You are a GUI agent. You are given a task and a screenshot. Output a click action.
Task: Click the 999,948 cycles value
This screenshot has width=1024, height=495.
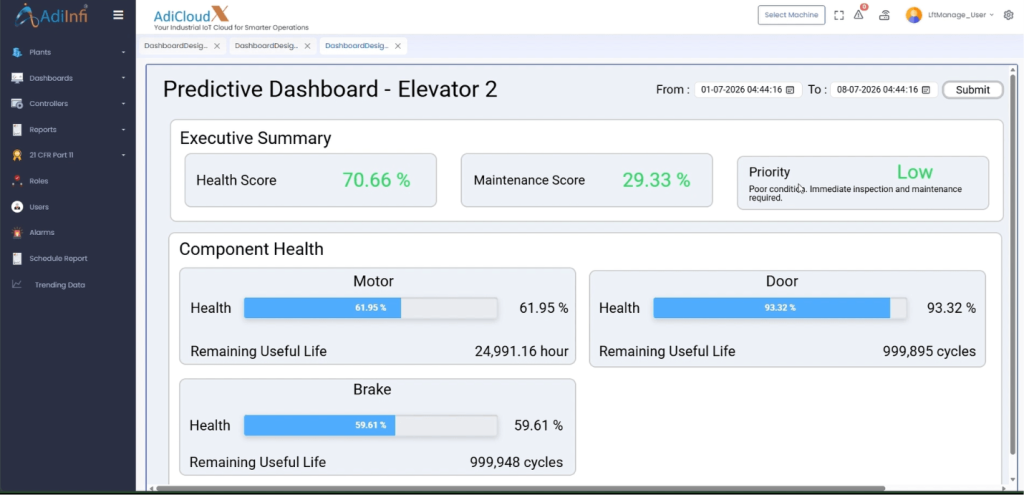[x=517, y=462]
